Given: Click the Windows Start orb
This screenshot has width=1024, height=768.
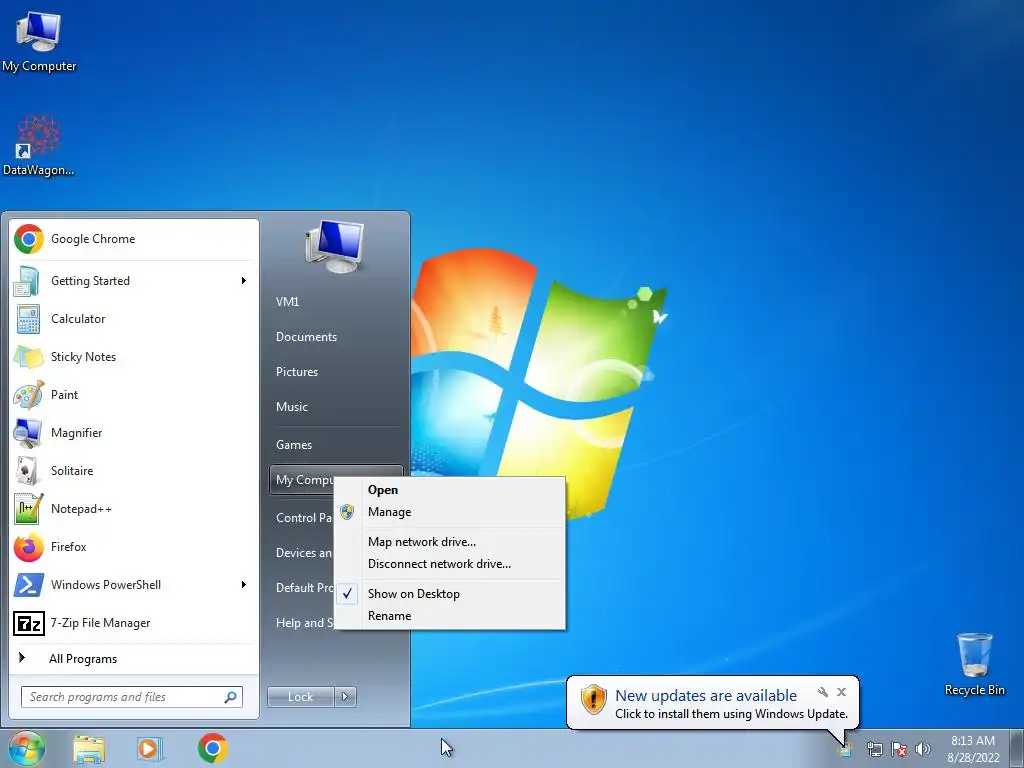Looking at the screenshot, I should point(26,748).
